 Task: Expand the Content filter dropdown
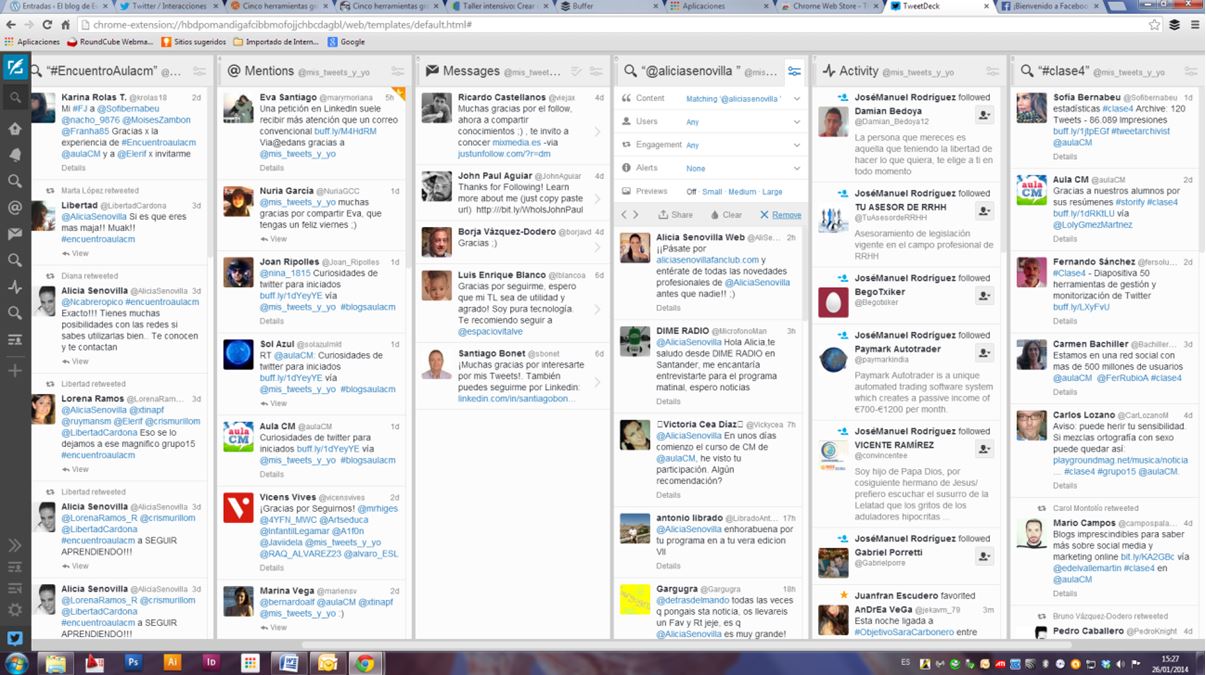click(x=796, y=98)
